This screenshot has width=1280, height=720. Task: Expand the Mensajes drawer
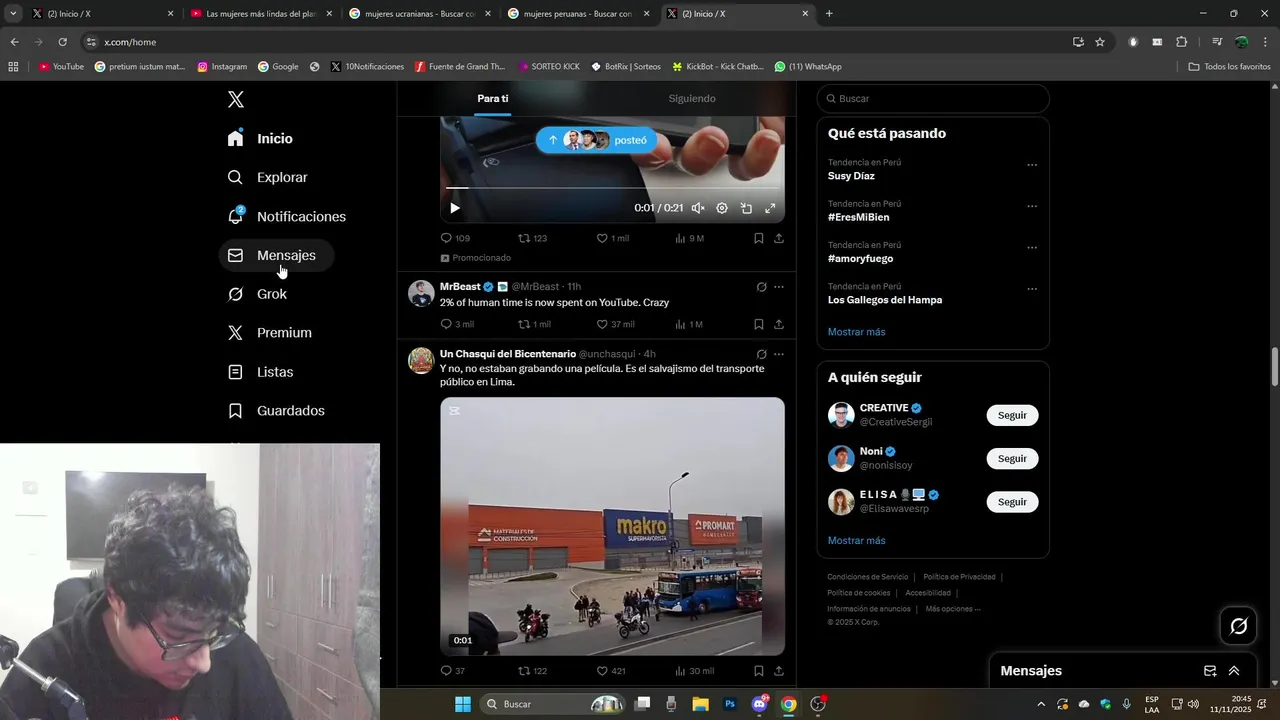coord(1234,671)
